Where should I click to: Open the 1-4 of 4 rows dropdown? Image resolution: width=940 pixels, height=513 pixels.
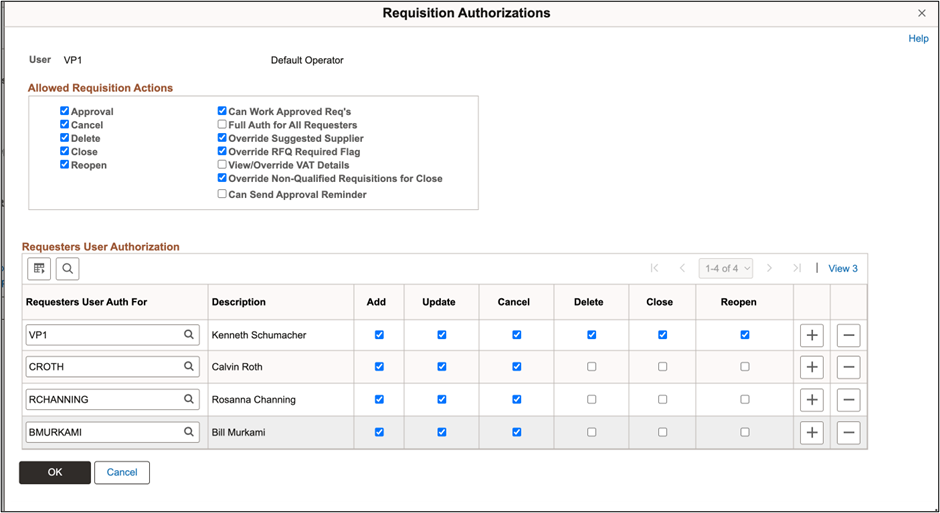(x=725, y=268)
